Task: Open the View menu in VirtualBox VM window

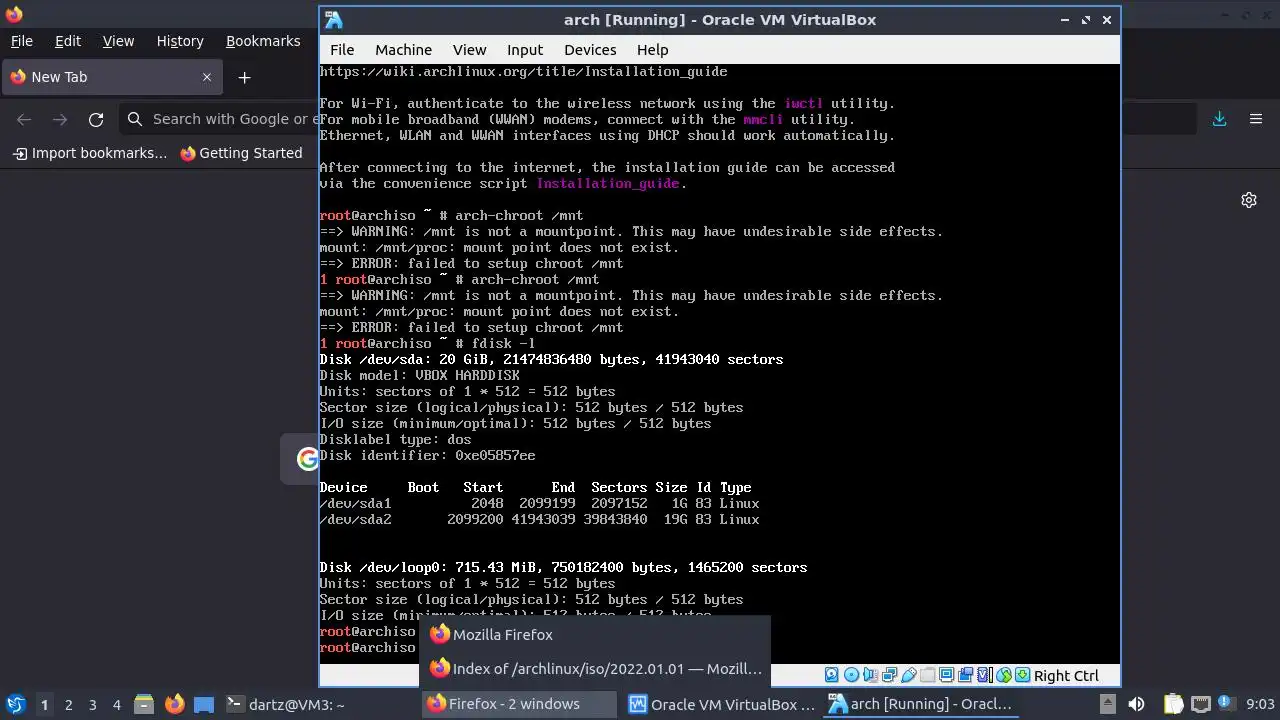Action: [x=469, y=49]
